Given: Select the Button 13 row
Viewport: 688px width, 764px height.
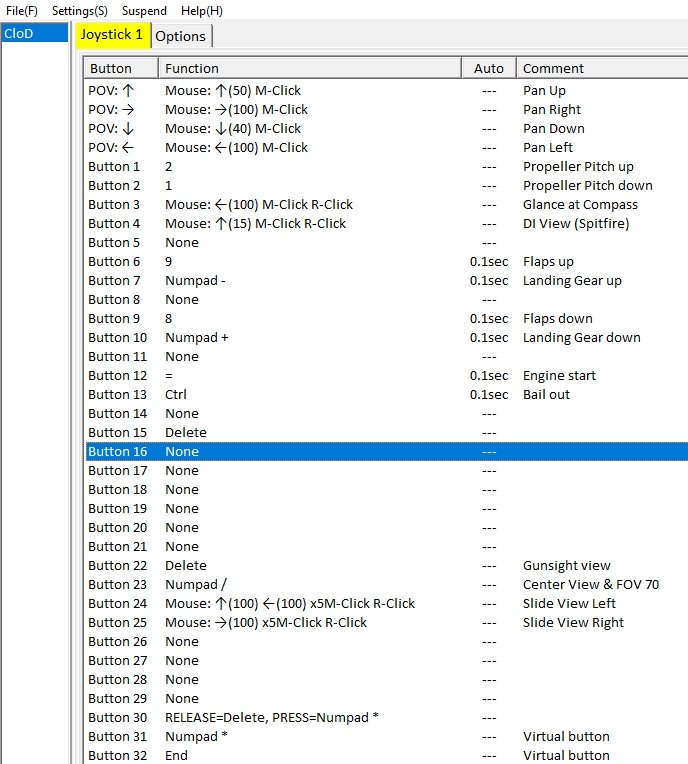Looking at the screenshot, I should [x=387, y=395].
